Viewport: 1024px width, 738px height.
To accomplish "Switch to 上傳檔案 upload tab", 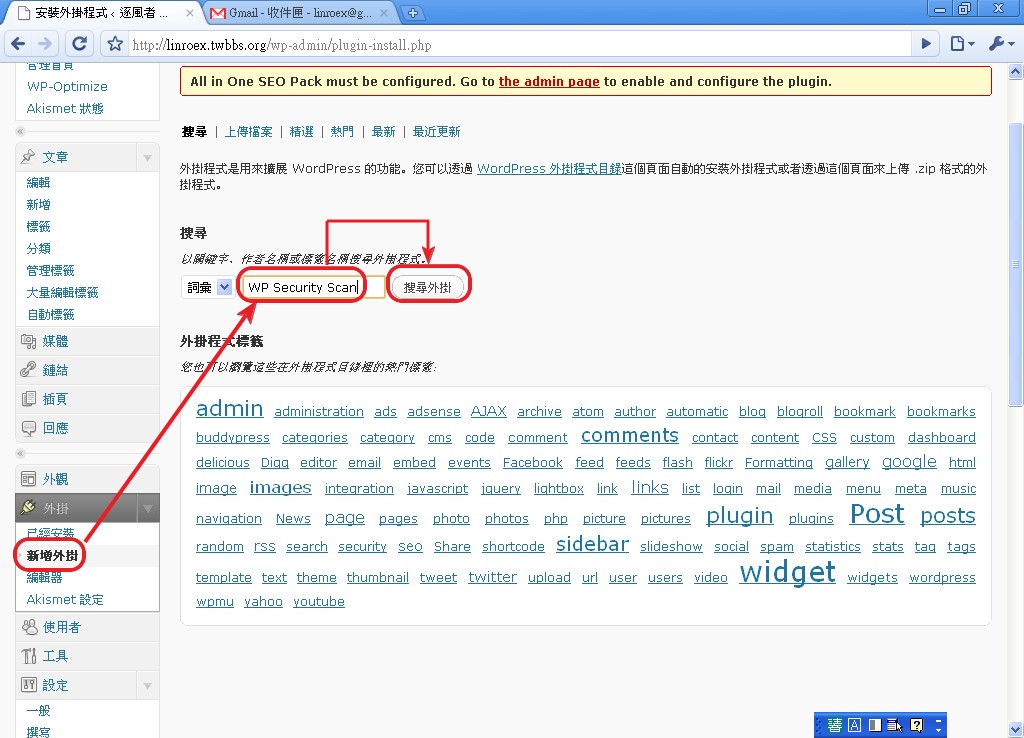I will tap(248, 131).
